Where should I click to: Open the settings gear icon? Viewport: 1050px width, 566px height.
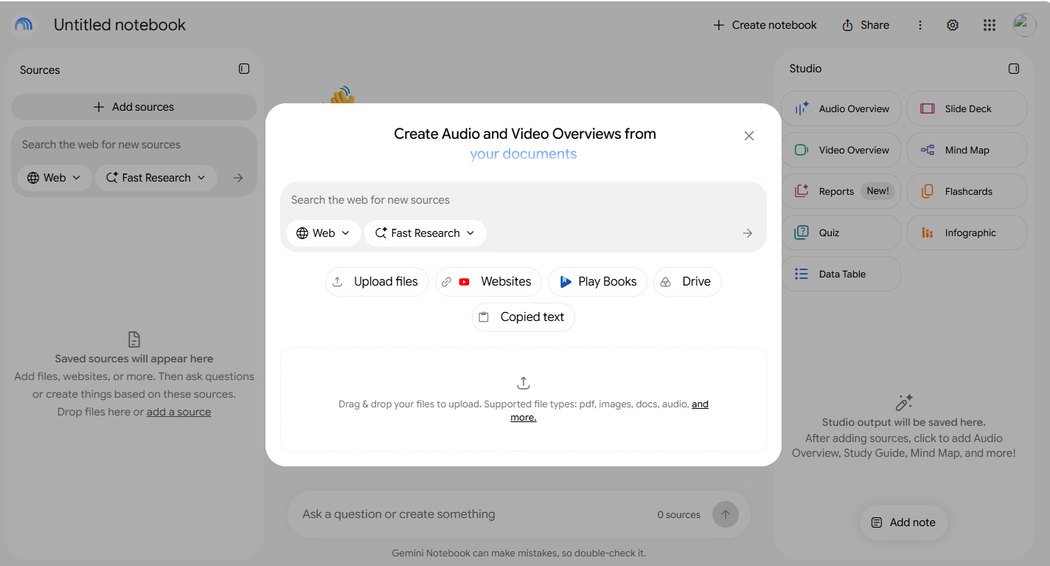952,25
